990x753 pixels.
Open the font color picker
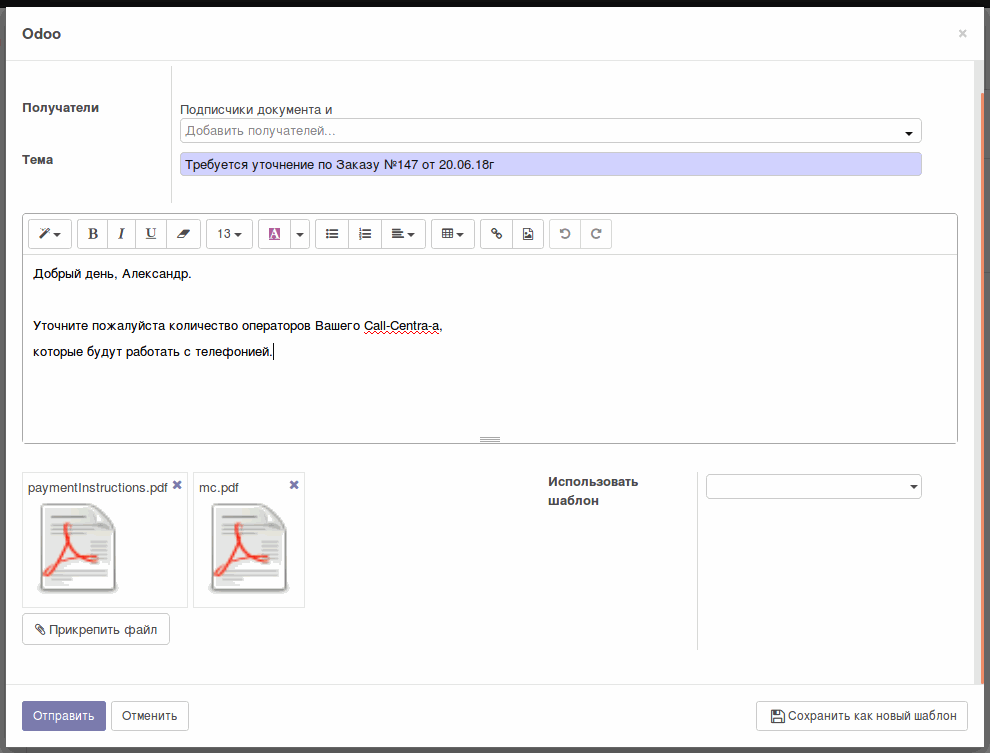click(298, 233)
